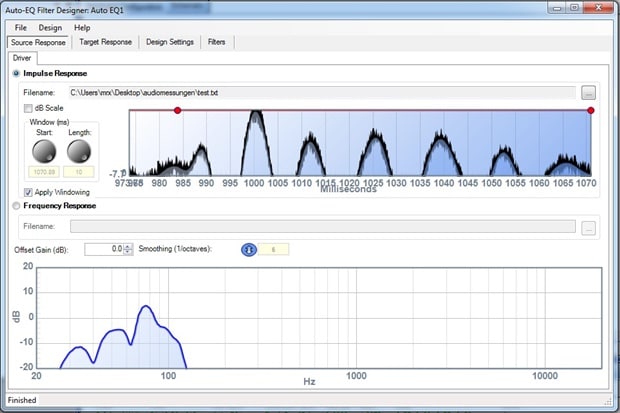Close the Auto-EQ Filter Designer window
Viewport: 620px width, 413px height.
point(598,8)
